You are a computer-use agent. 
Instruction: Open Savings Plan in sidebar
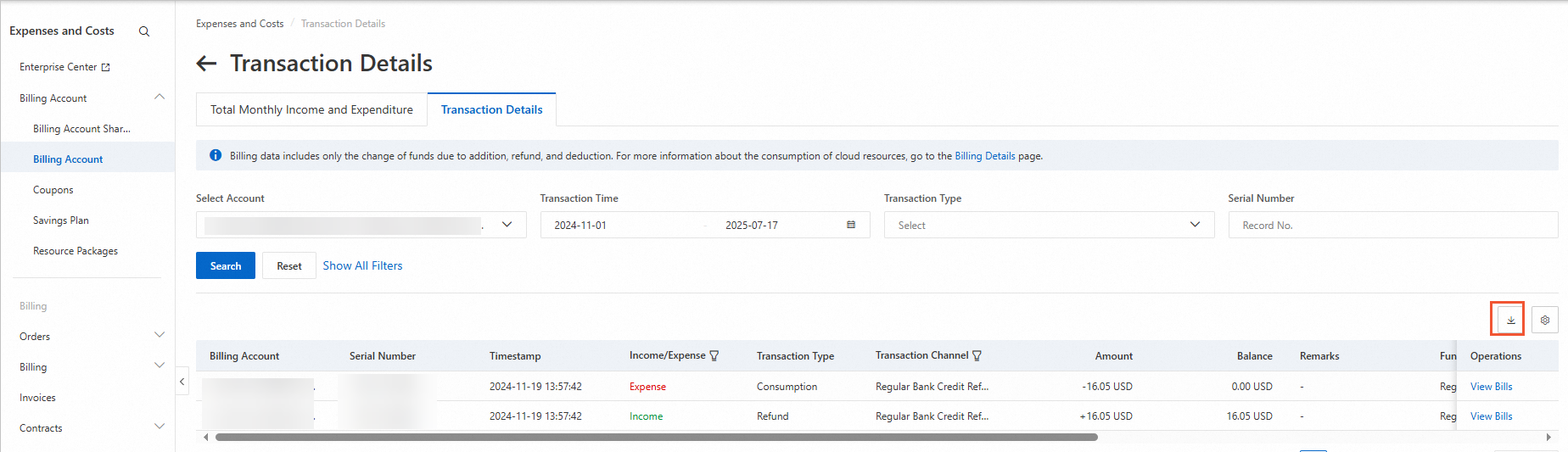tap(61, 220)
